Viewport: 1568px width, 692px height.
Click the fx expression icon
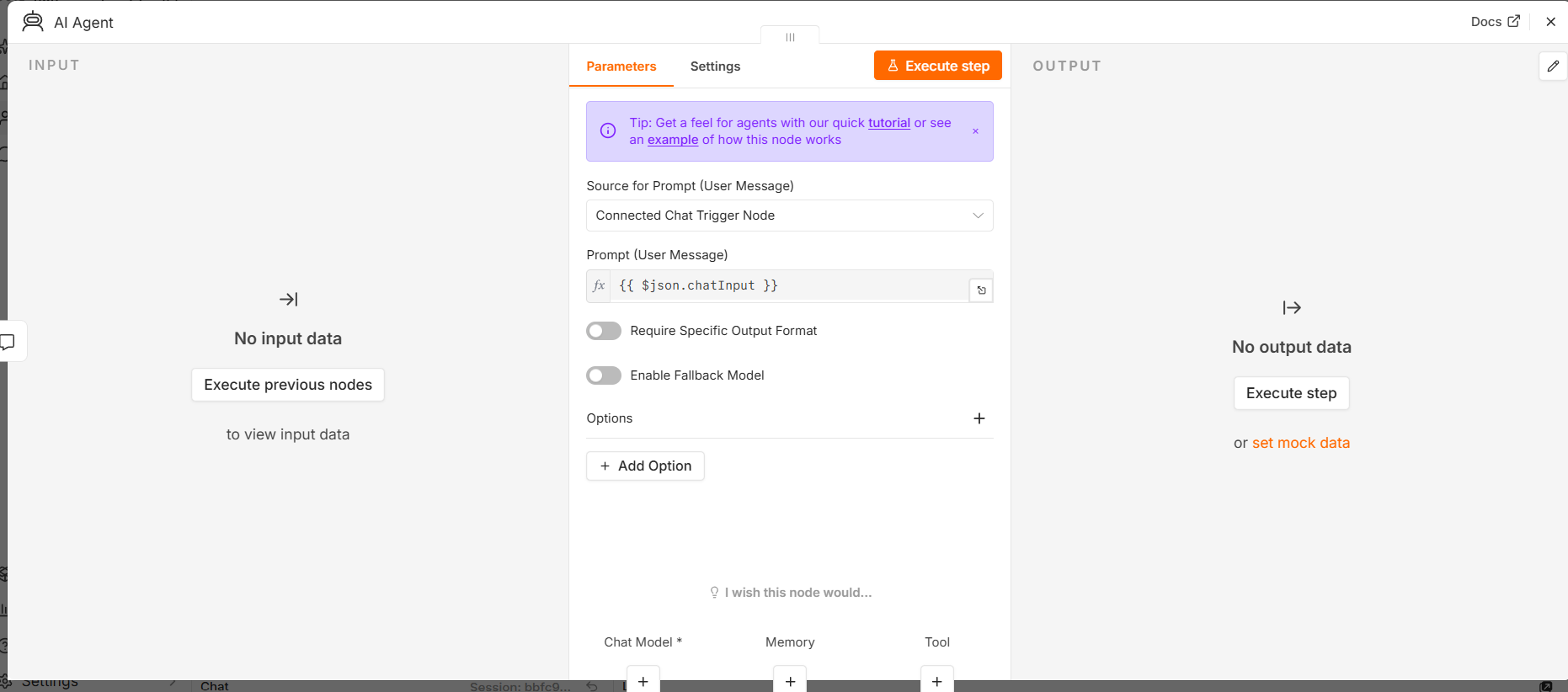click(599, 285)
